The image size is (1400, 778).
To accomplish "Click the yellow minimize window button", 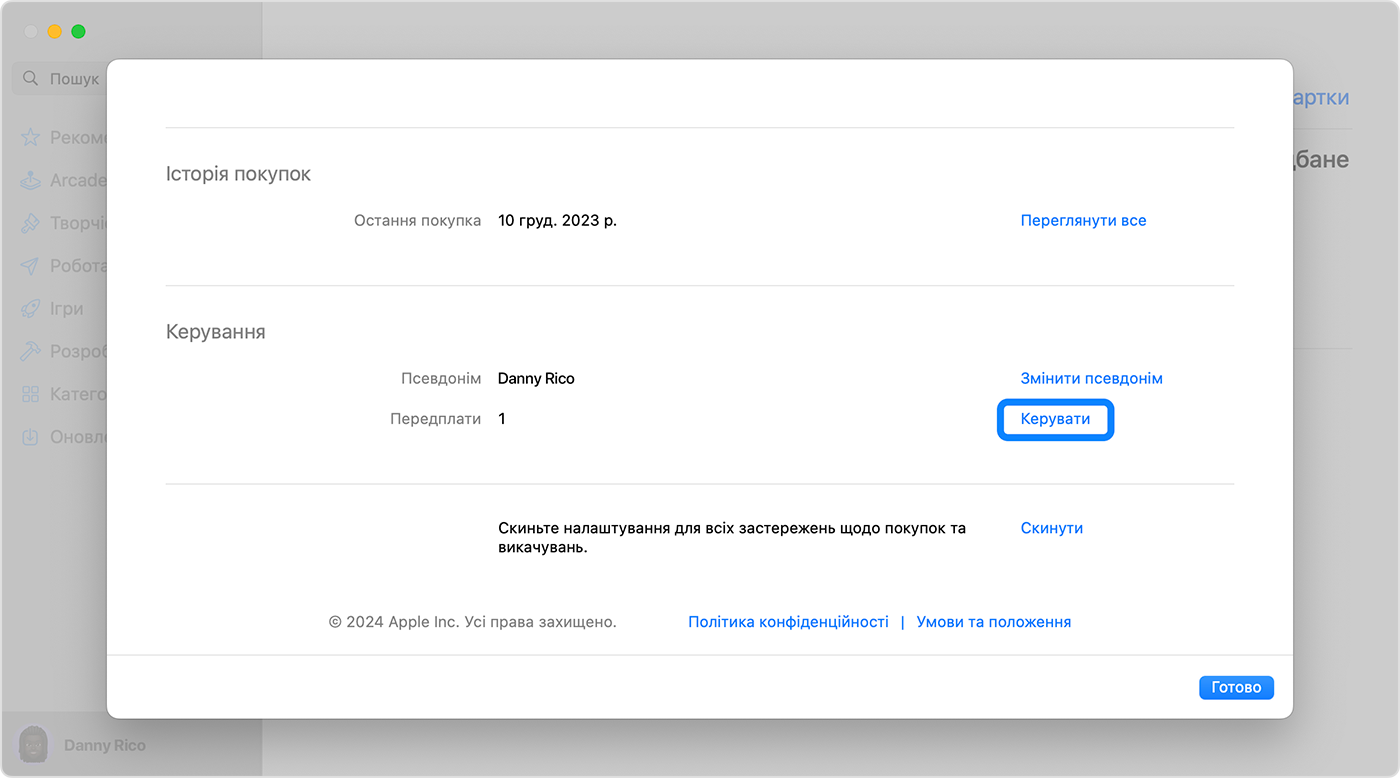I will 54,32.
